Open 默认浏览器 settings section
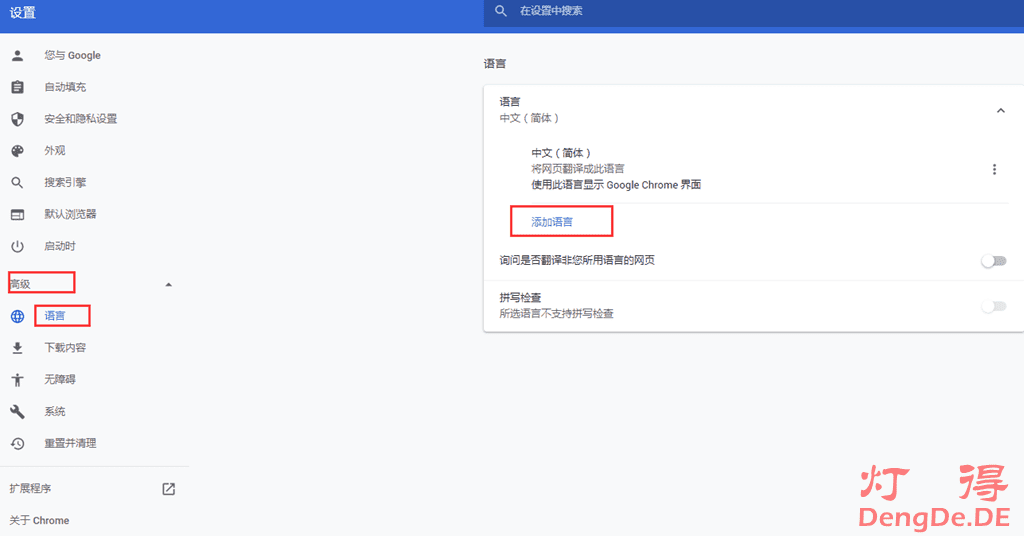1024x536 pixels. pos(70,214)
